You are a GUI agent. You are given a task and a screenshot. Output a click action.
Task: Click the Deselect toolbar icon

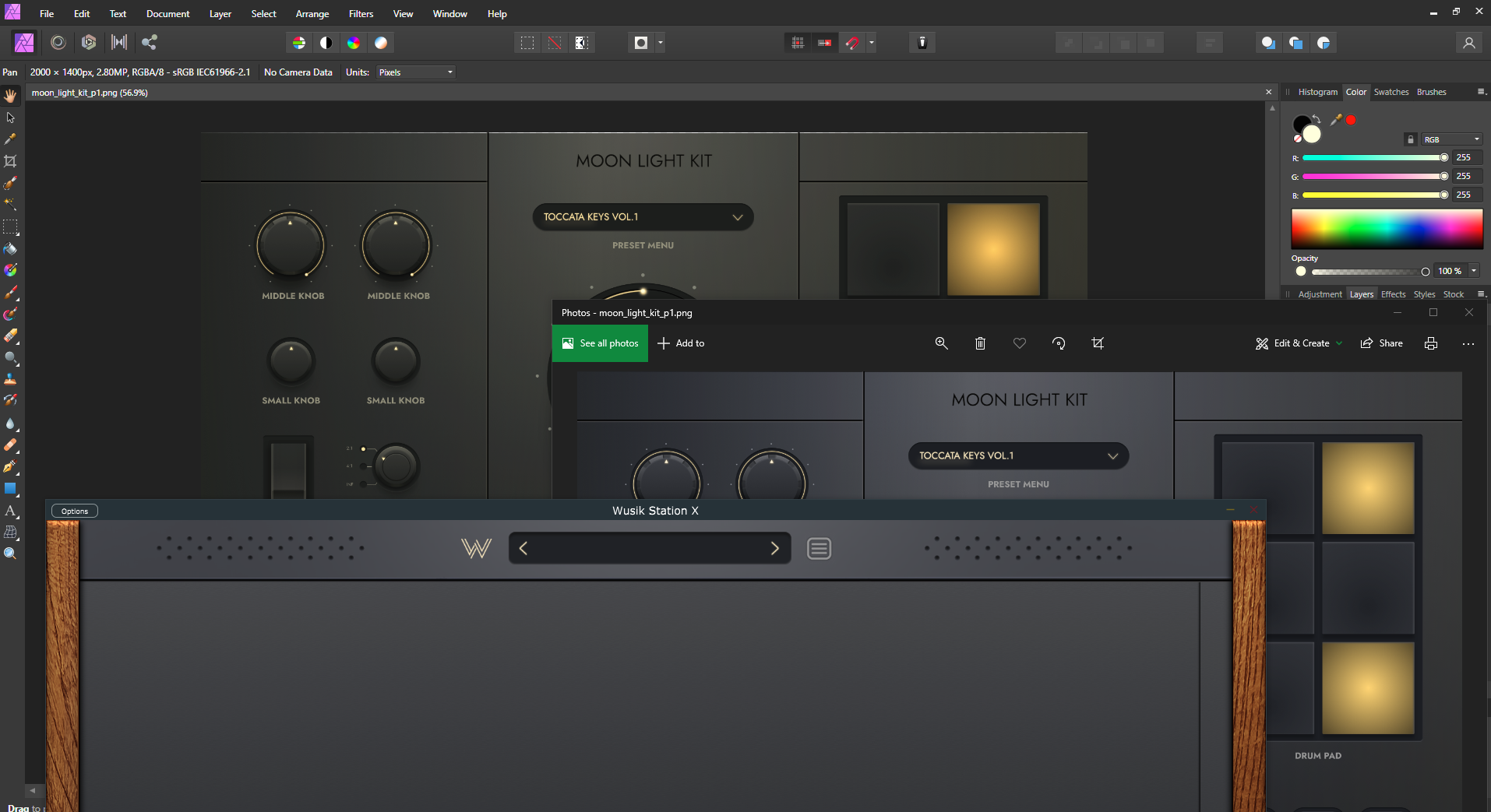coord(555,43)
